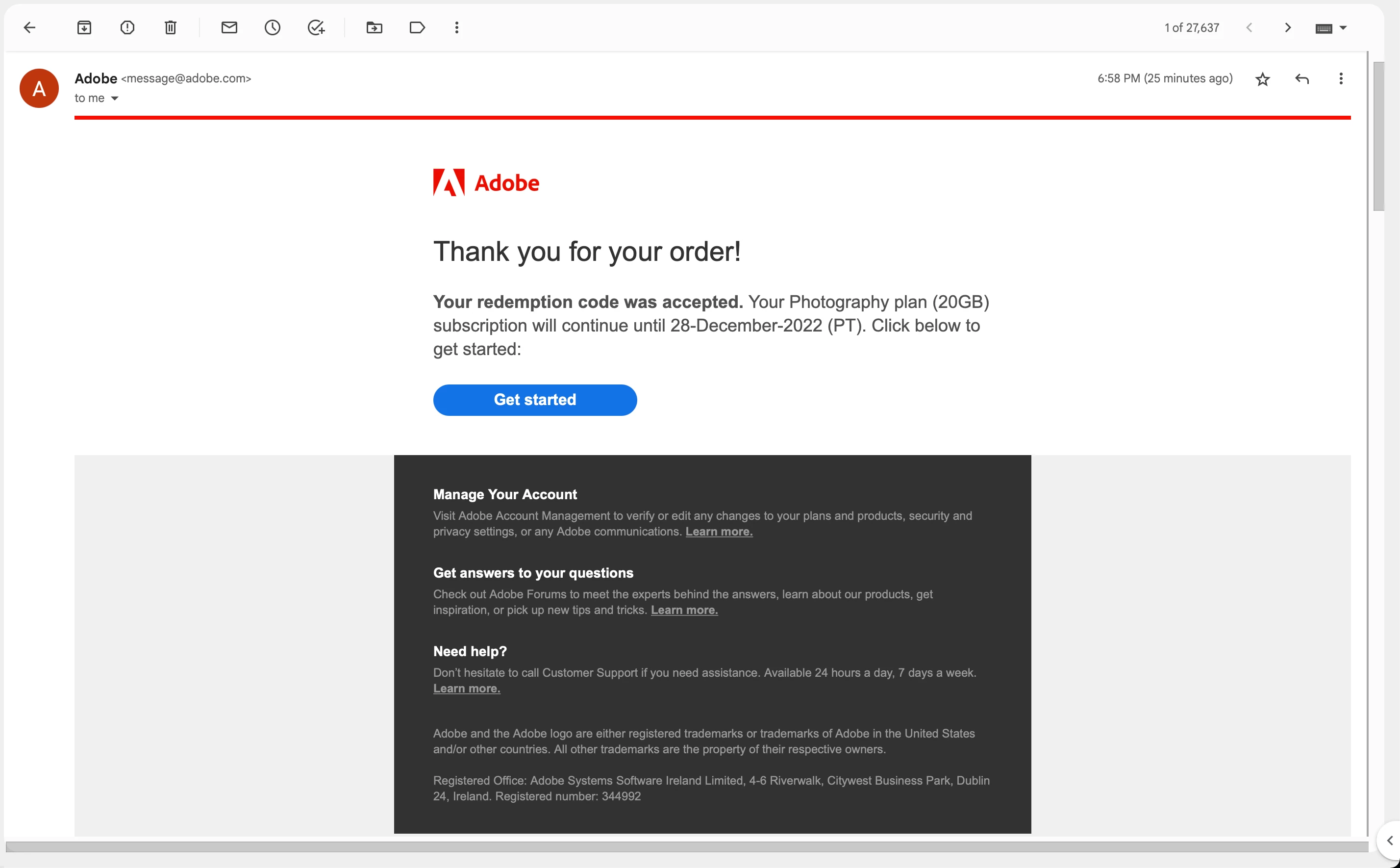Viewport: 1400px width, 868px height.
Task: Snooze this email with clock icon
Action: point(273,27)
